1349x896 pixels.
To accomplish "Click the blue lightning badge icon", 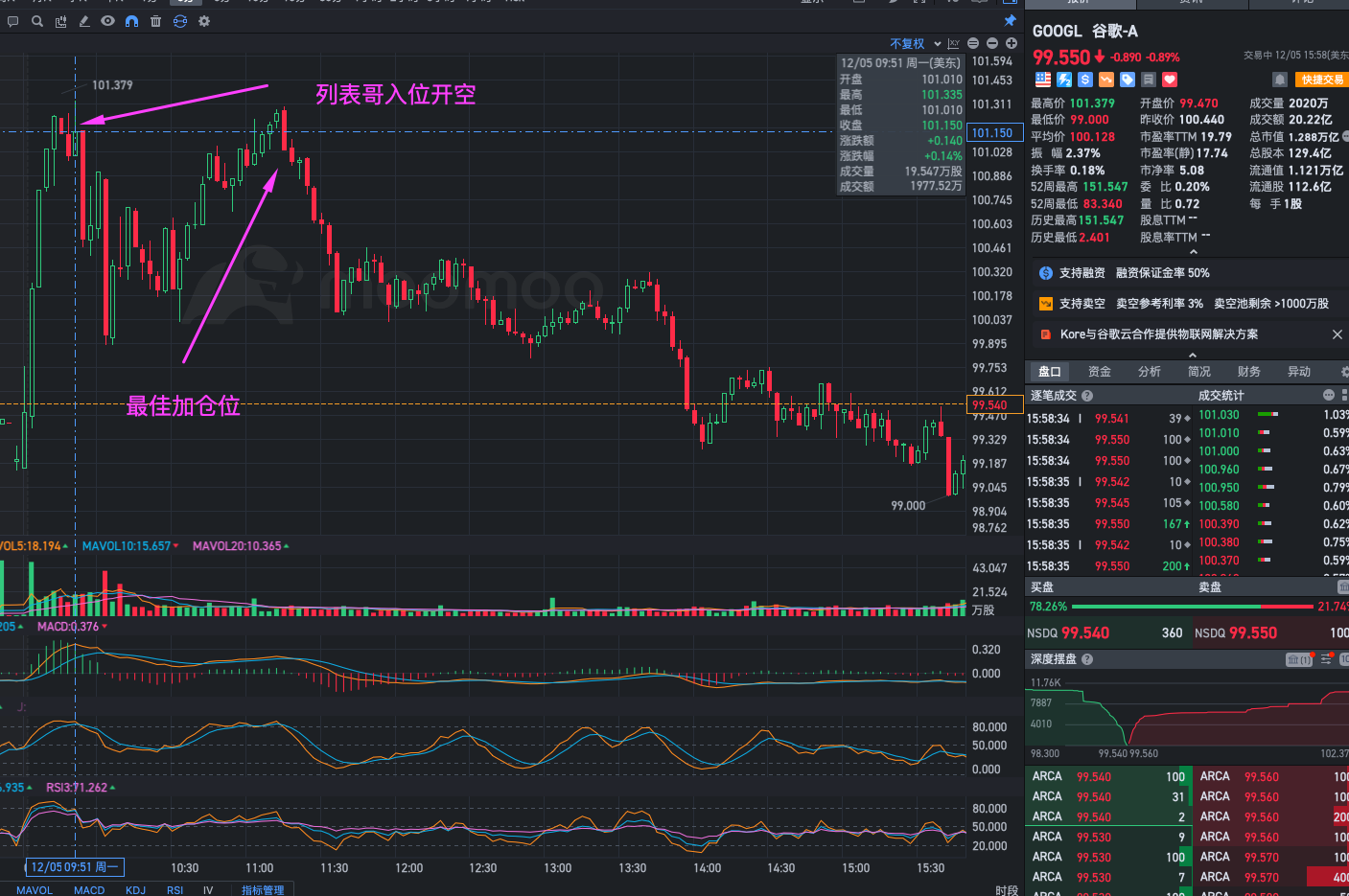I will [1064, 80].
